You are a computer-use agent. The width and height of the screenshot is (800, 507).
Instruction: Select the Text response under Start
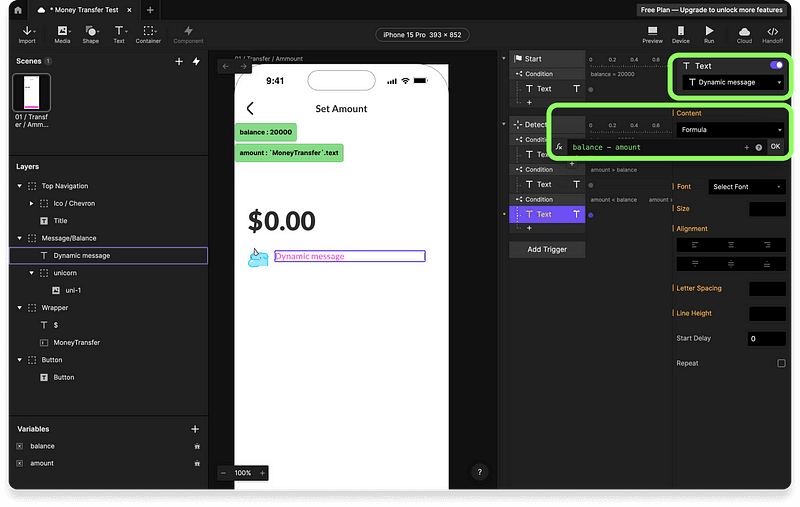547,89
